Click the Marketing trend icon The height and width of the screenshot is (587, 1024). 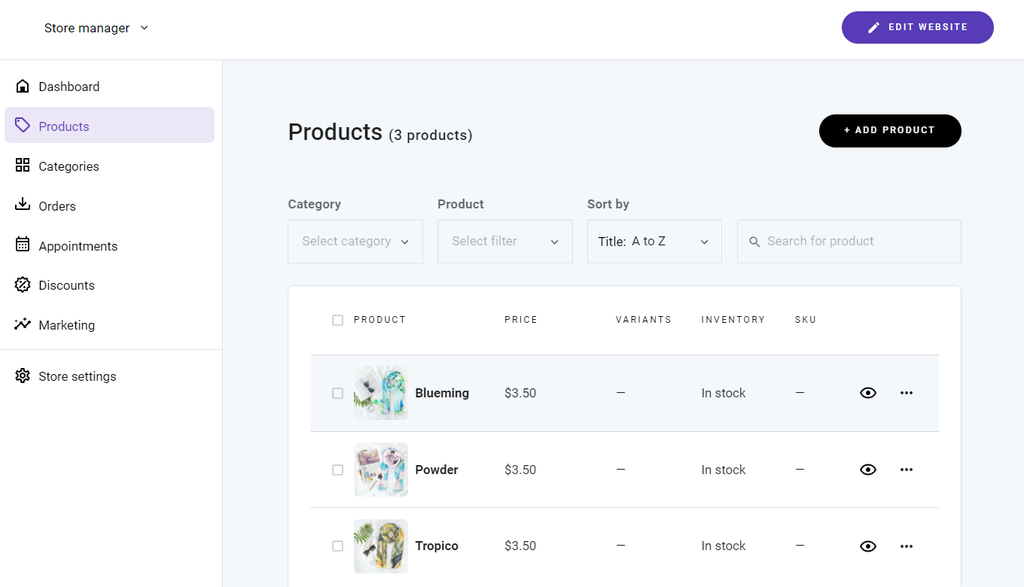coord(23,325)
